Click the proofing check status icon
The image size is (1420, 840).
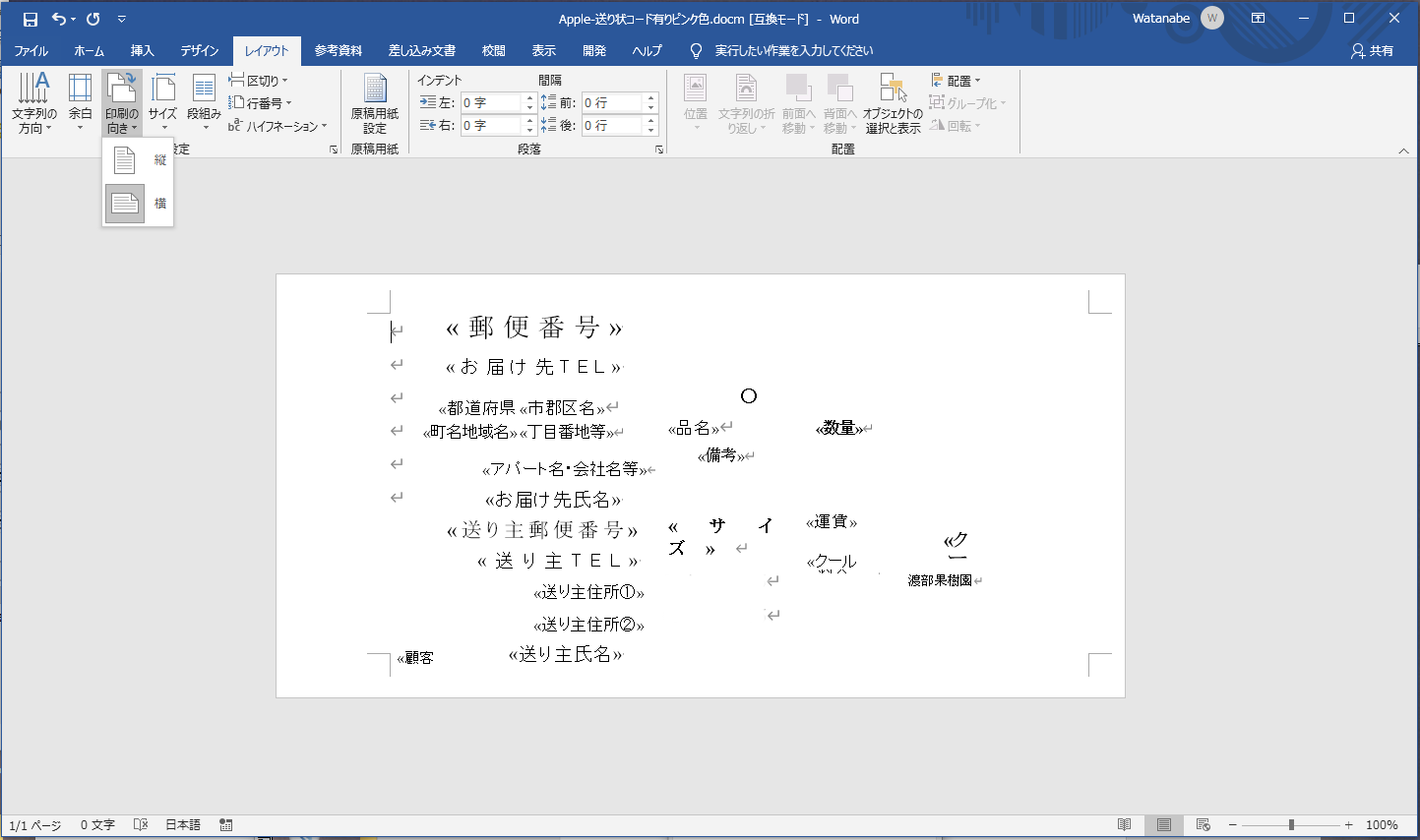click(141, 825)
